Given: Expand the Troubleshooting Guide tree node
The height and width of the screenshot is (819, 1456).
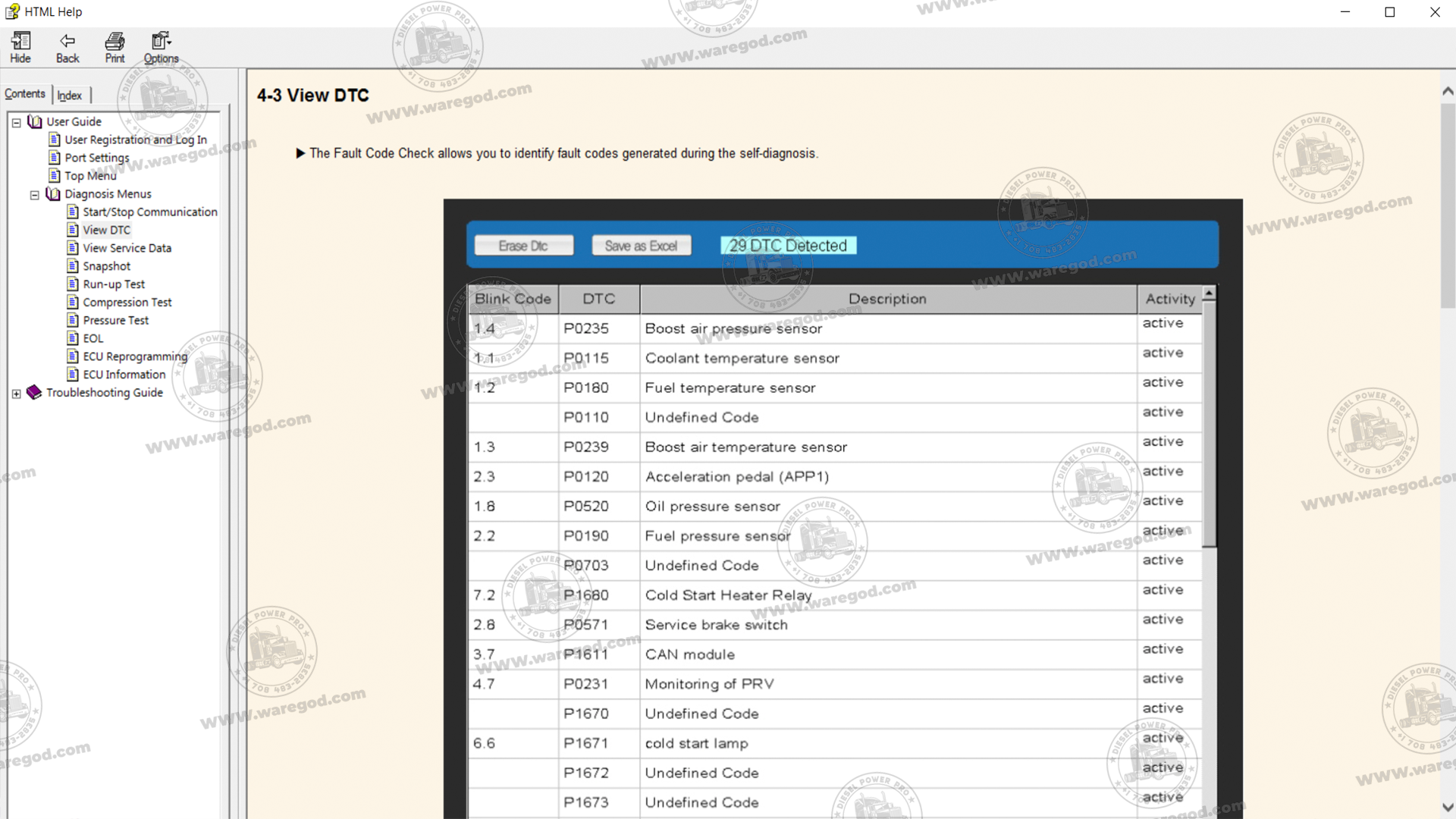Looking at the screenshot, I should coord(16,394).
